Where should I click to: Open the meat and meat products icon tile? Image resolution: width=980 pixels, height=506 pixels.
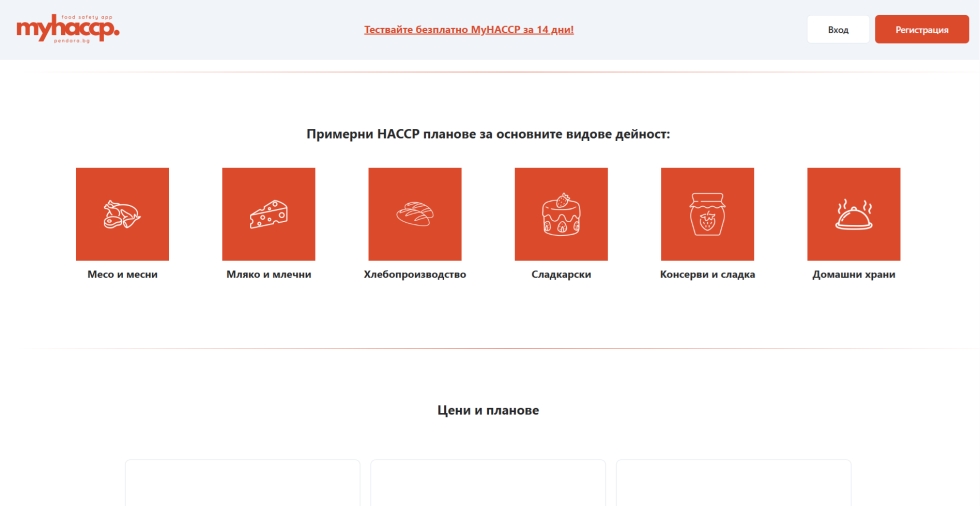[122, 214]
